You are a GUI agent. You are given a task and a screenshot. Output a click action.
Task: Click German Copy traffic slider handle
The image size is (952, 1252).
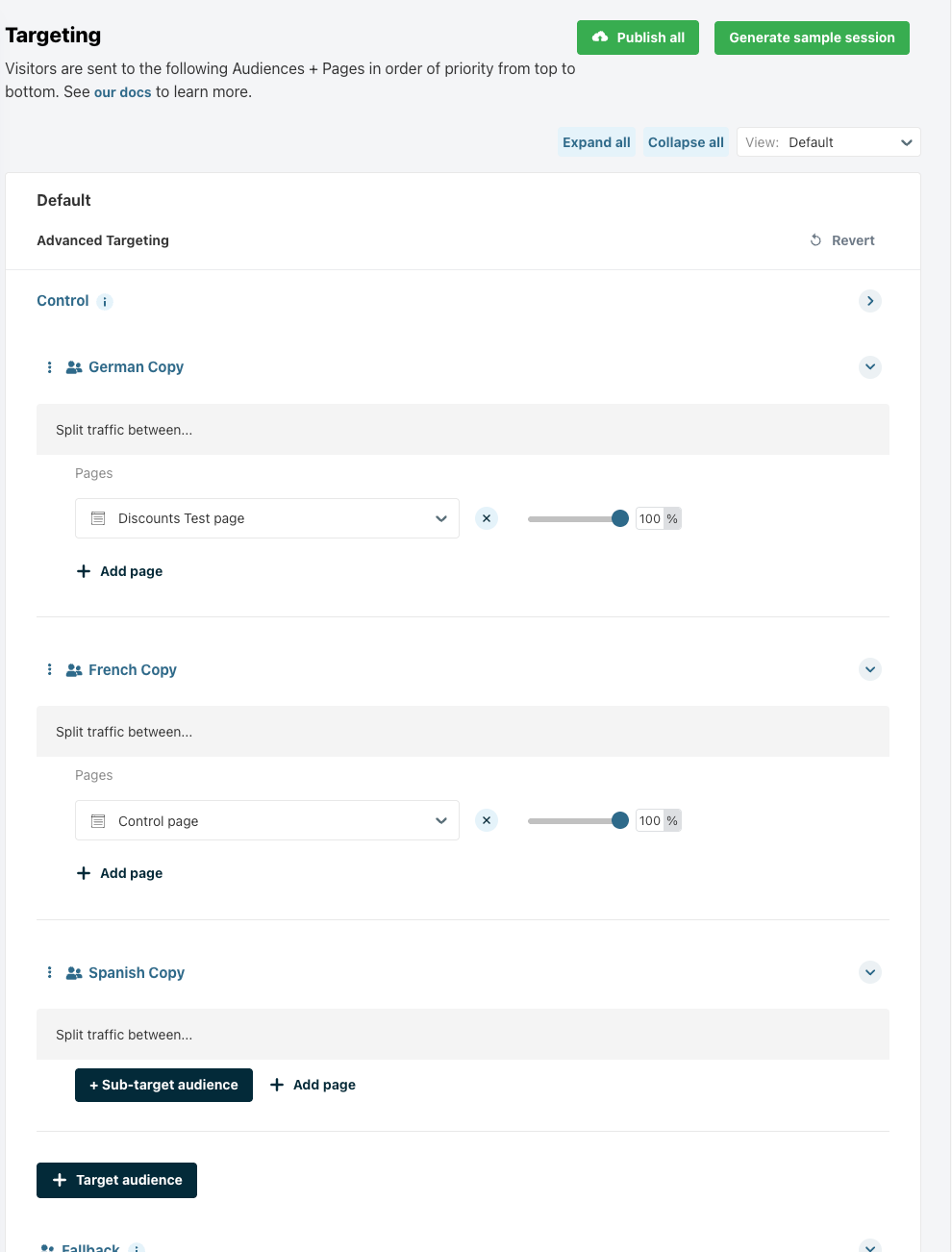click(620, 518)
